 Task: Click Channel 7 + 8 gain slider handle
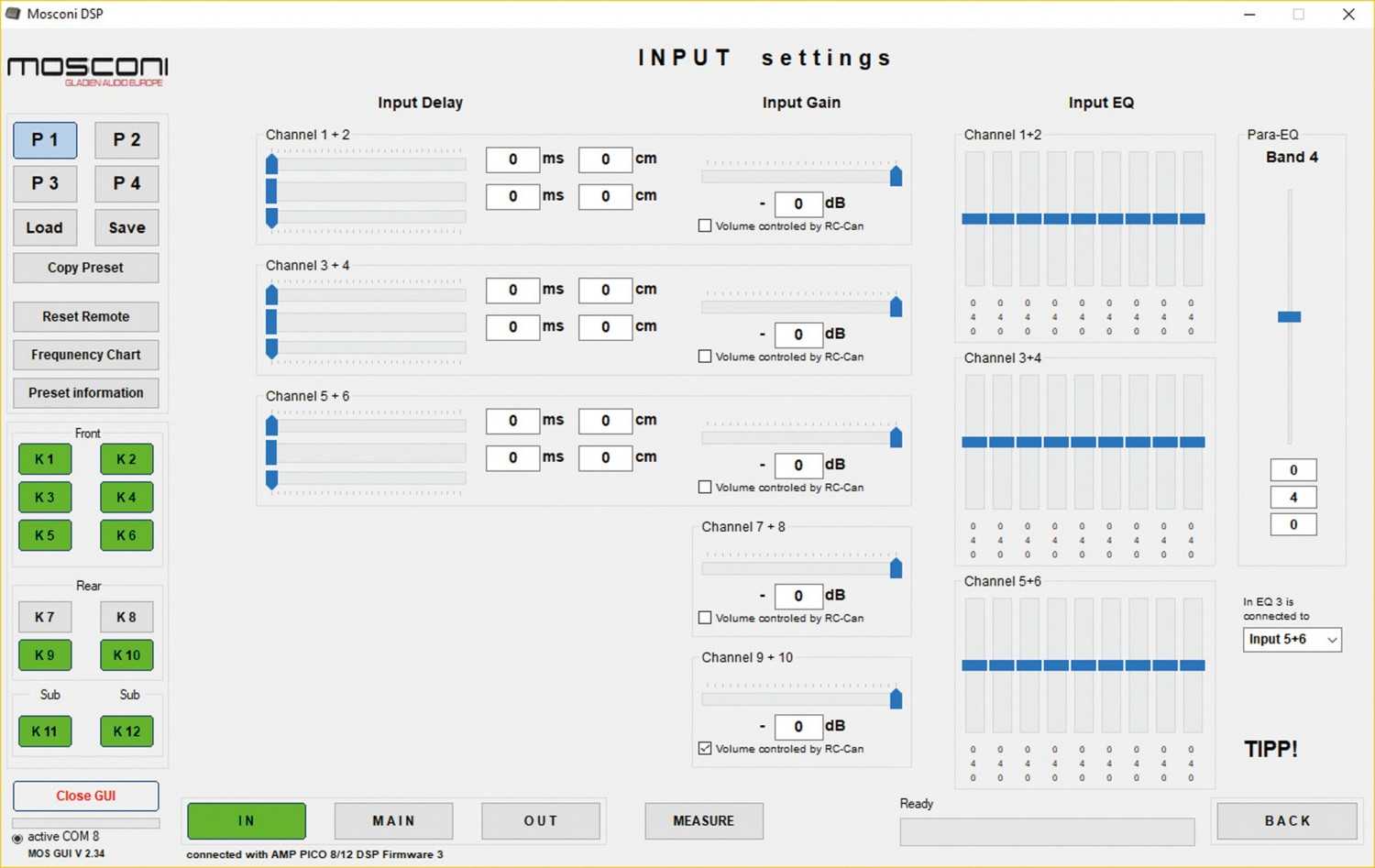896,567
